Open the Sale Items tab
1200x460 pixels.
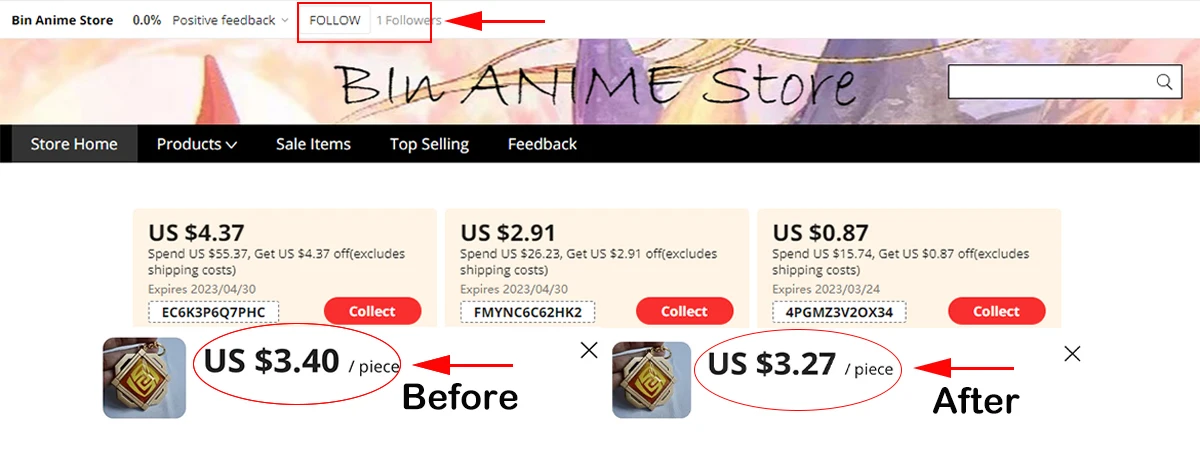(313, 144)
